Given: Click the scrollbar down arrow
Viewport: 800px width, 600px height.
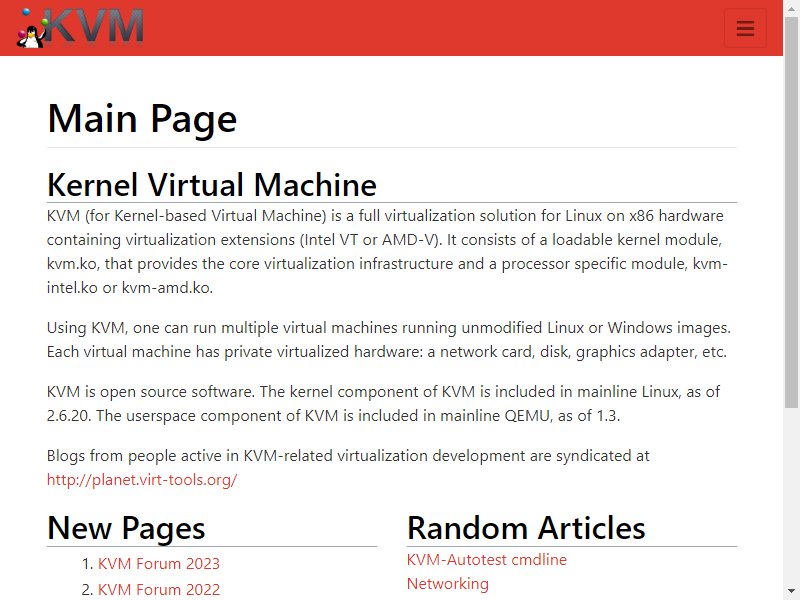Looking at the screenshot, I should click(x=791, y=592).
